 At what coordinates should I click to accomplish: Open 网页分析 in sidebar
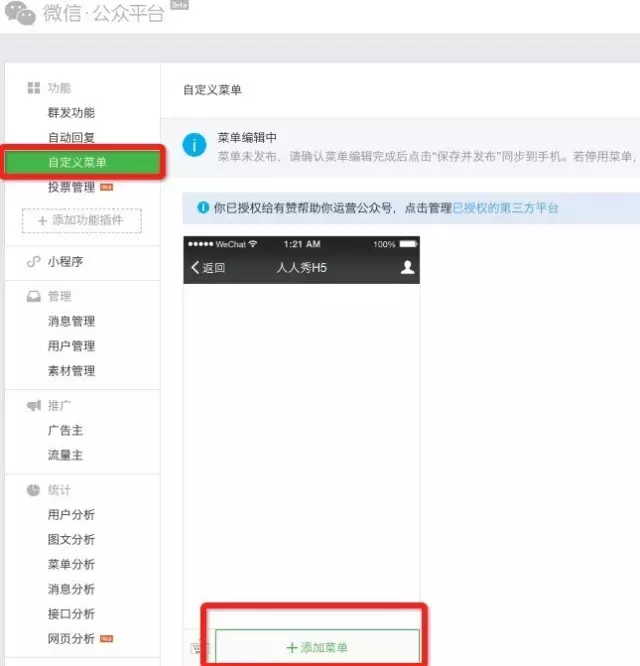coord(71,639)
